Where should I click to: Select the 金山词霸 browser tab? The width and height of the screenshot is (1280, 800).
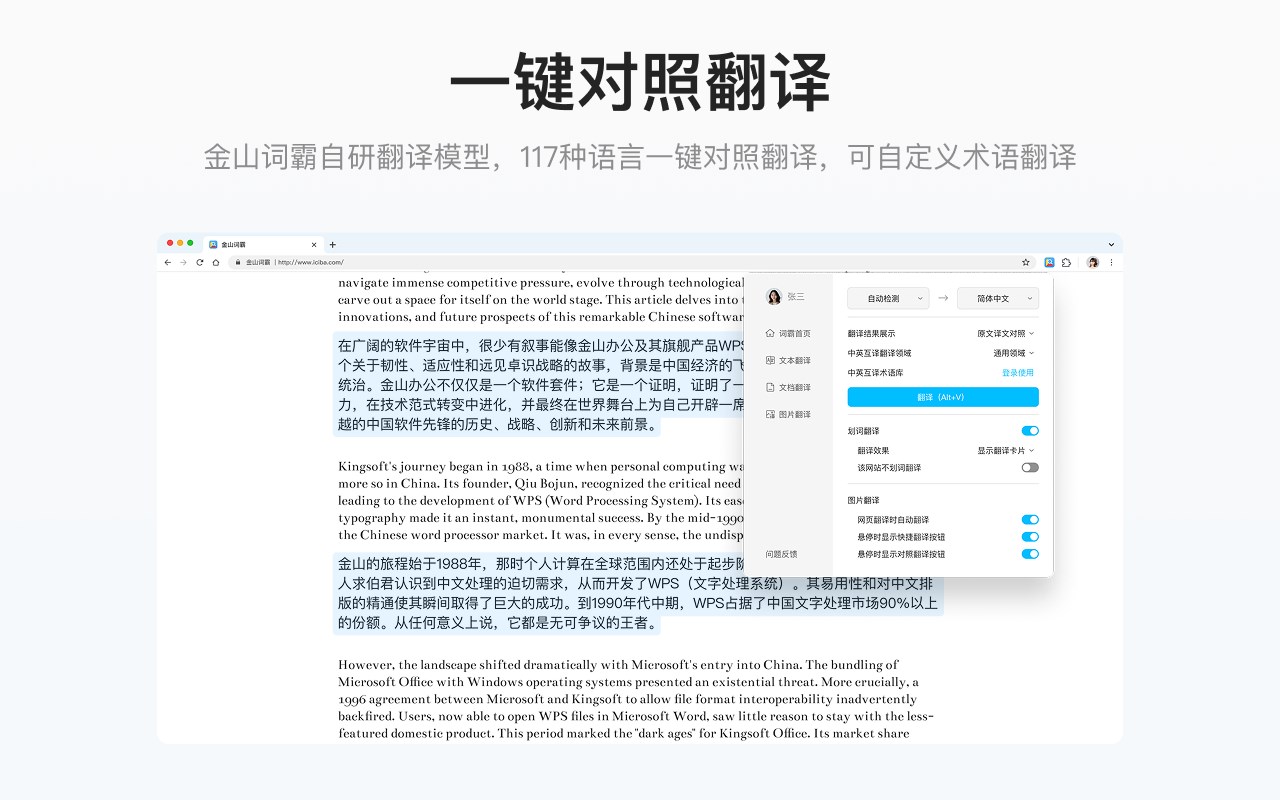262,244
